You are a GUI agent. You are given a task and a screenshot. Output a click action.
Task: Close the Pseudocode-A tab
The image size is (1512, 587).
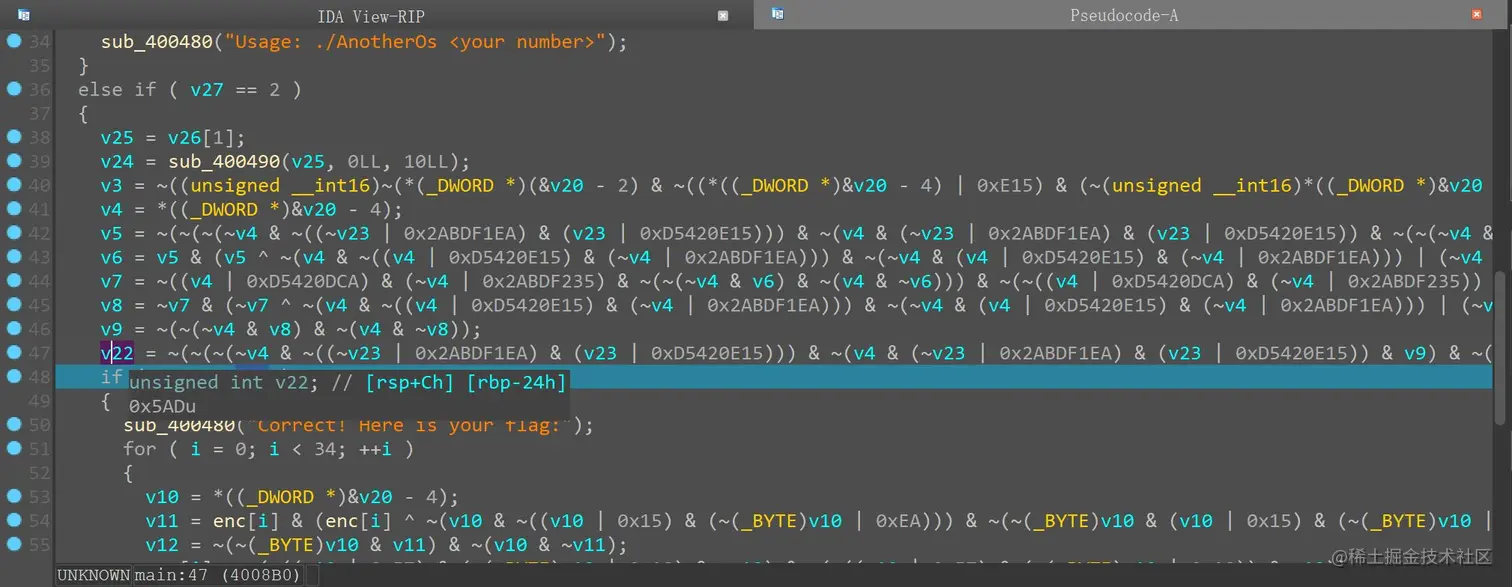[1477, 15]
